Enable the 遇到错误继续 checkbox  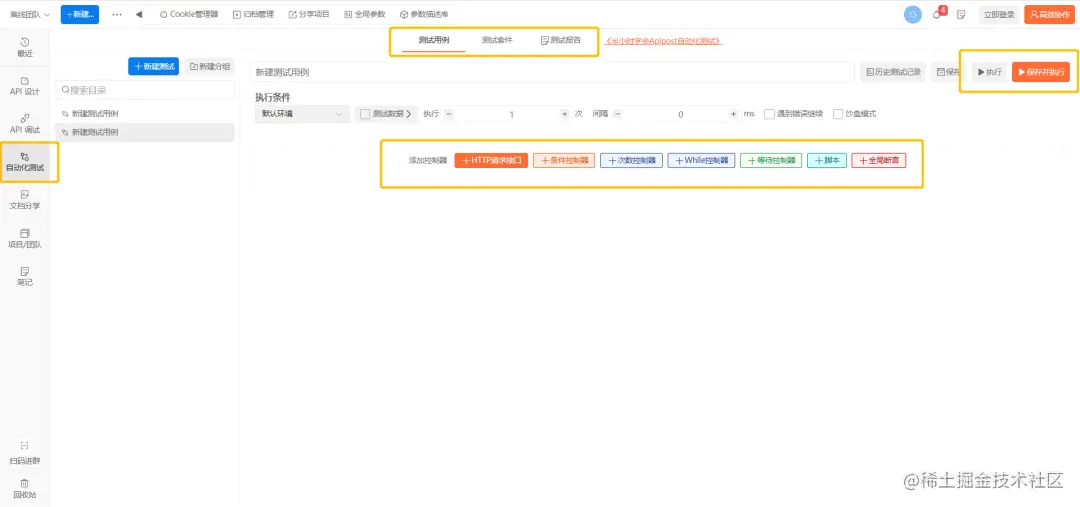[x=769, y=114]
